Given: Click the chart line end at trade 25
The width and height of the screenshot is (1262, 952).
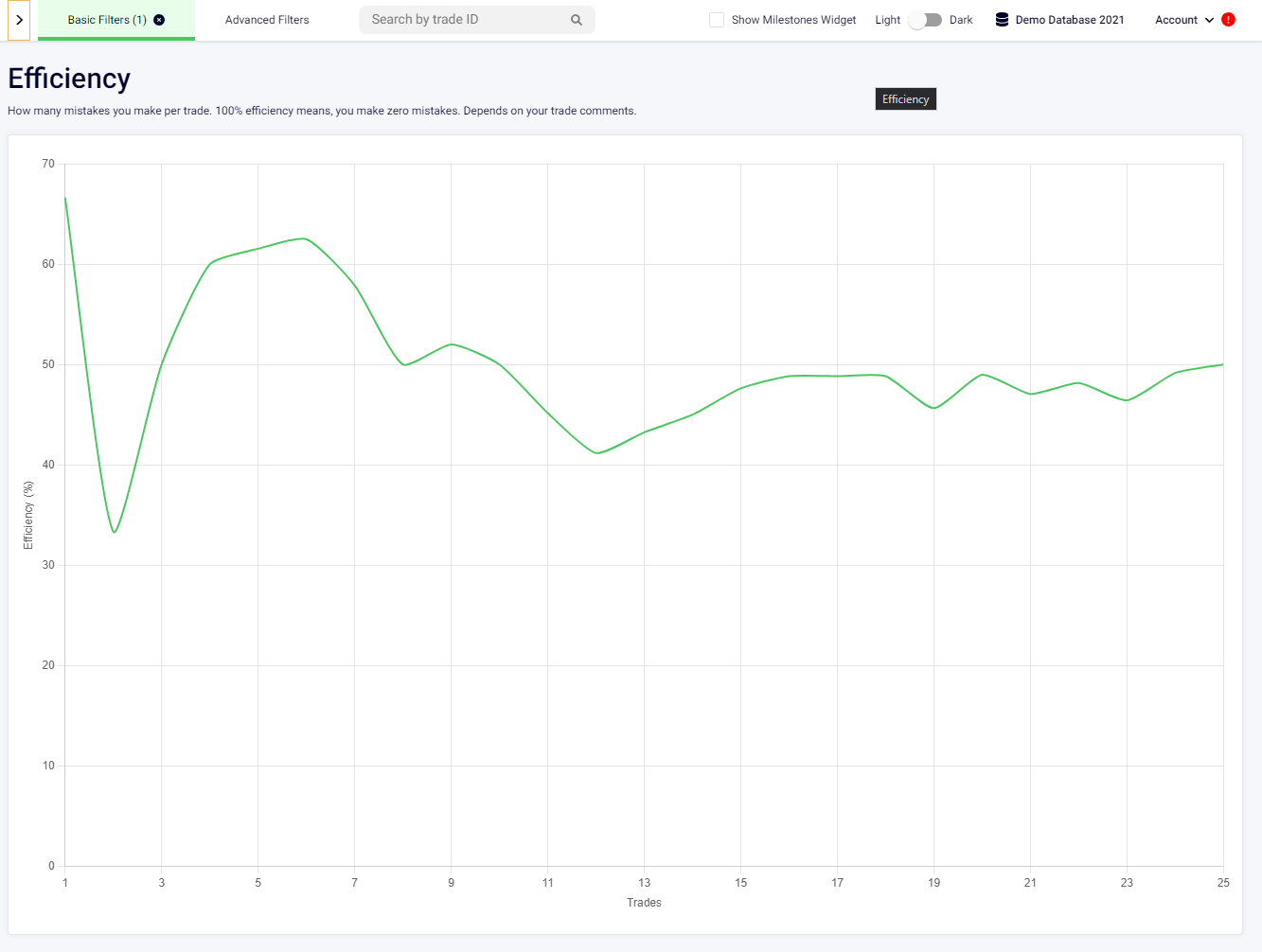Looking at the screenshot, I should tap(1222, 364).
